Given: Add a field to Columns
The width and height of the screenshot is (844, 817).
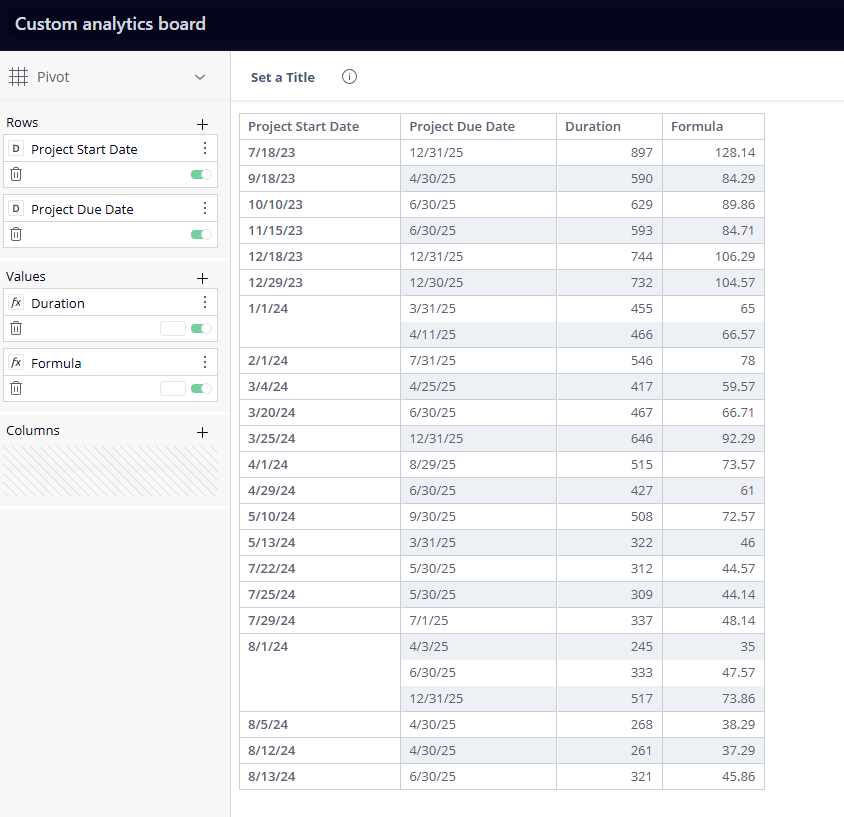Looking at the screenshot, I should 202,432.
